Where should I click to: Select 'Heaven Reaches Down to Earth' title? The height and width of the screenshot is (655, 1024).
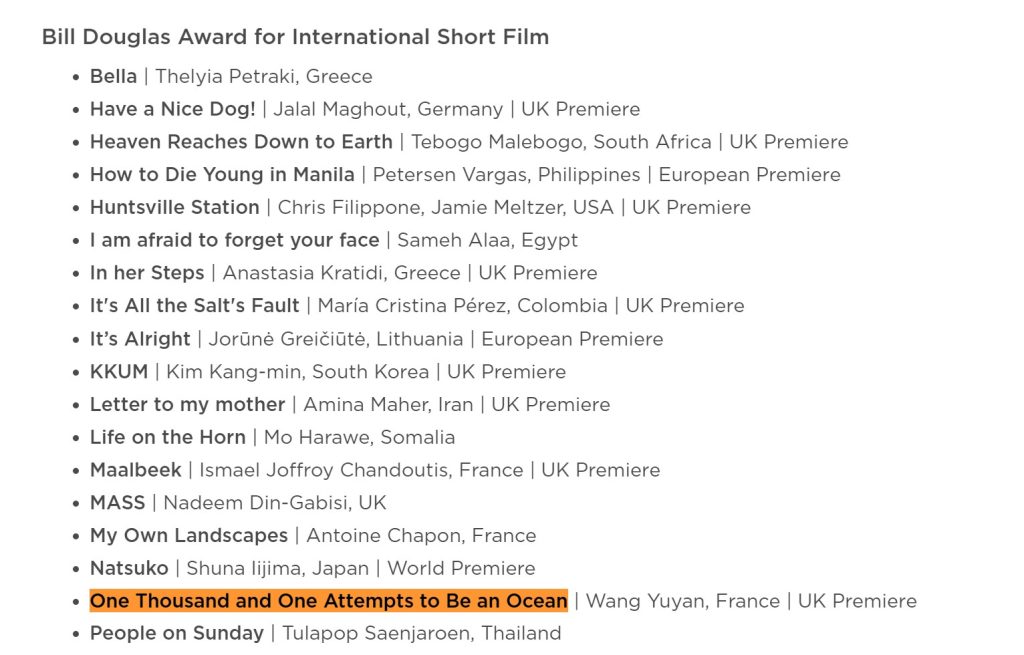[x=241, y=142]
